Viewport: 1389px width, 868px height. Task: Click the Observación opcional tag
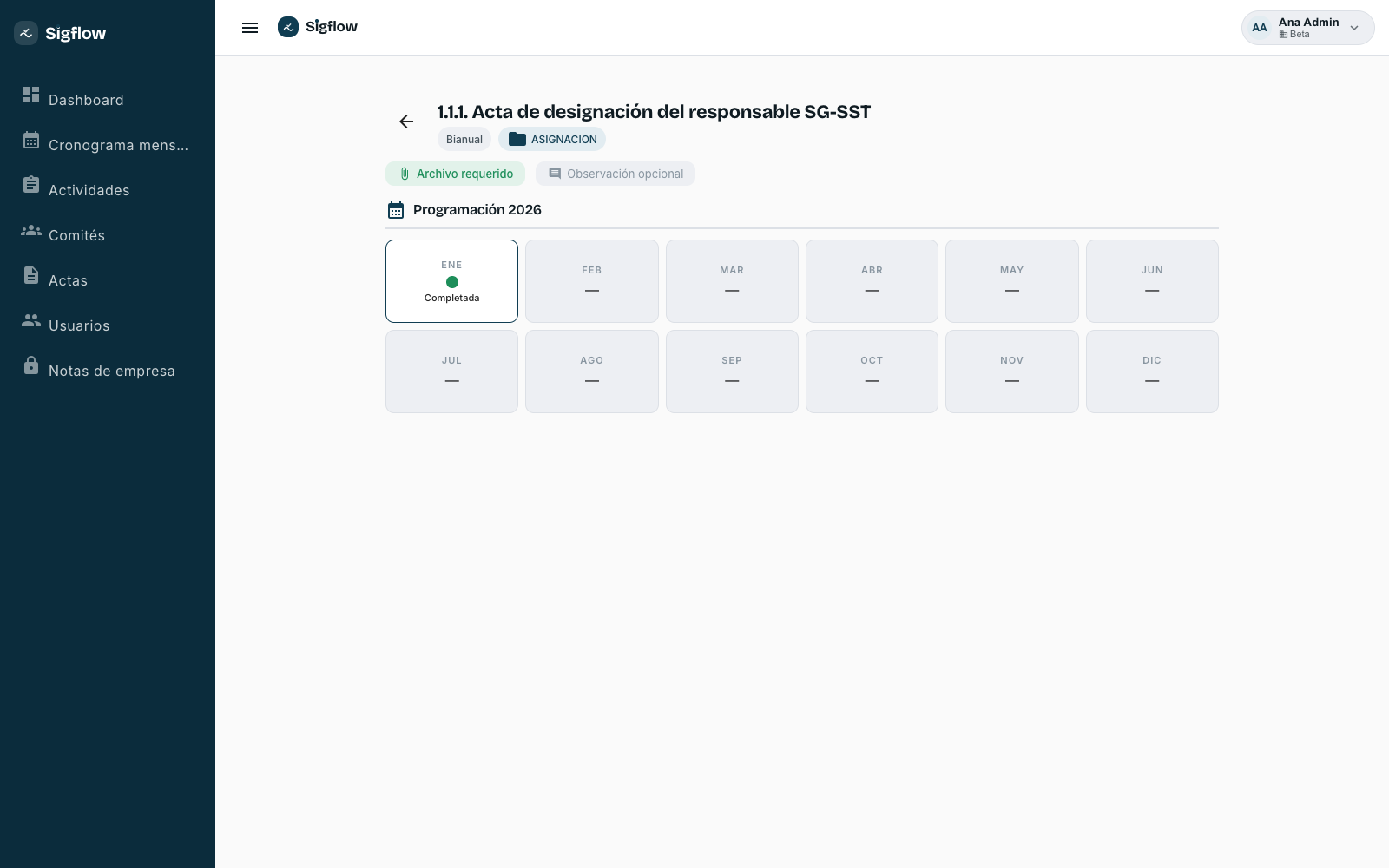[616, 174]
